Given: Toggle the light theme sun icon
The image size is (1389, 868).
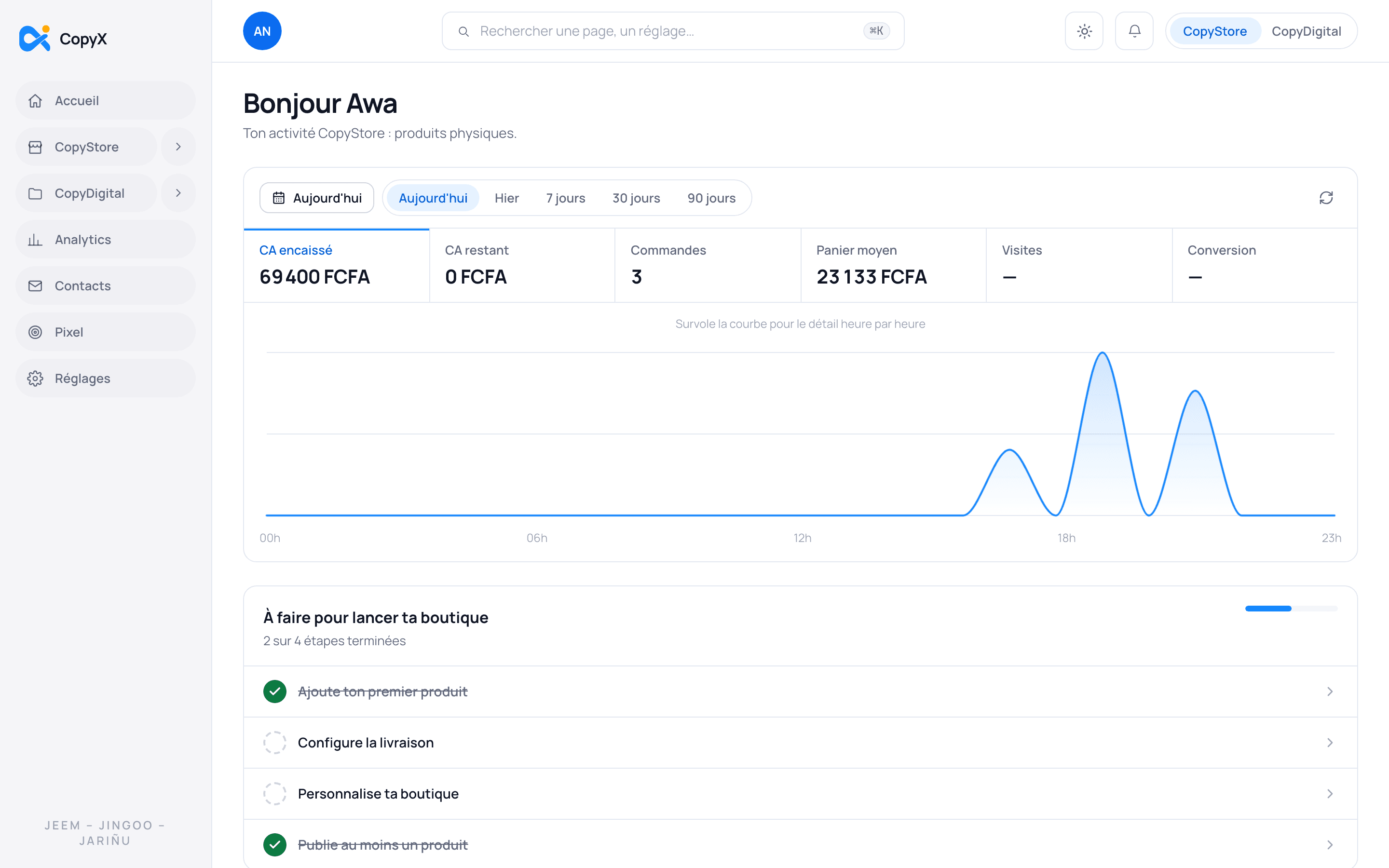Looking at the screenshot, I should point(1084,31).
